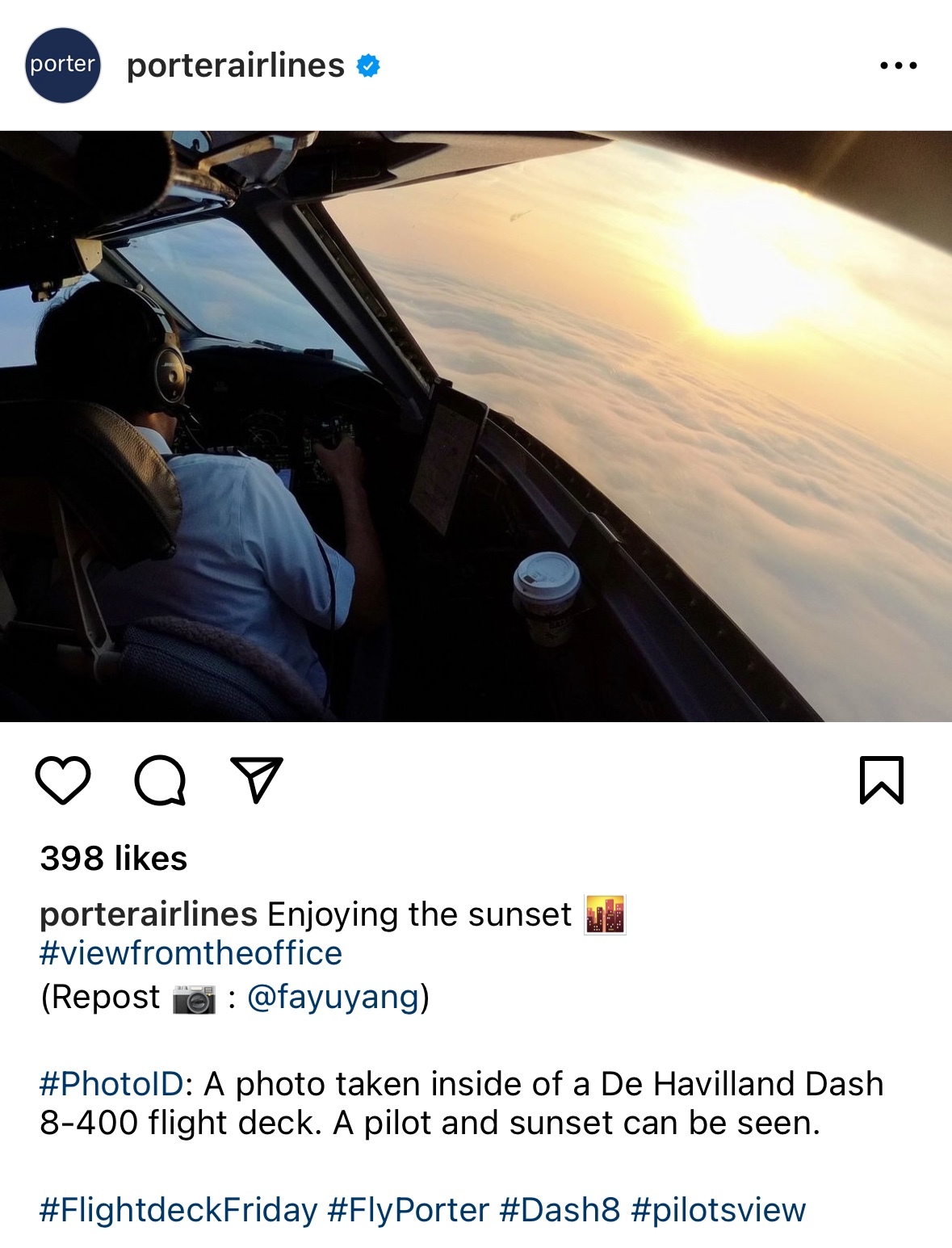Open the #PhotoID hashtag
The width and height of the screenshot is (952, 1248).
112,1084
